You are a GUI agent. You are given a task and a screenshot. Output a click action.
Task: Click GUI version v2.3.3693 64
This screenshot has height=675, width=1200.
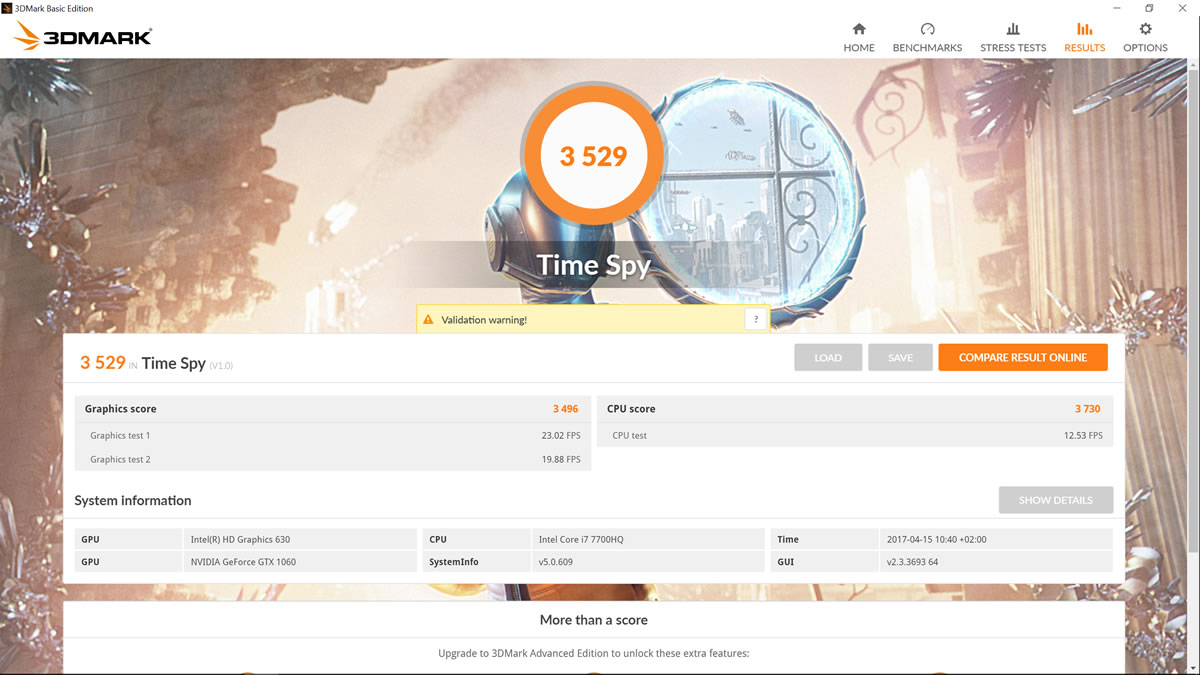(996, 562)
